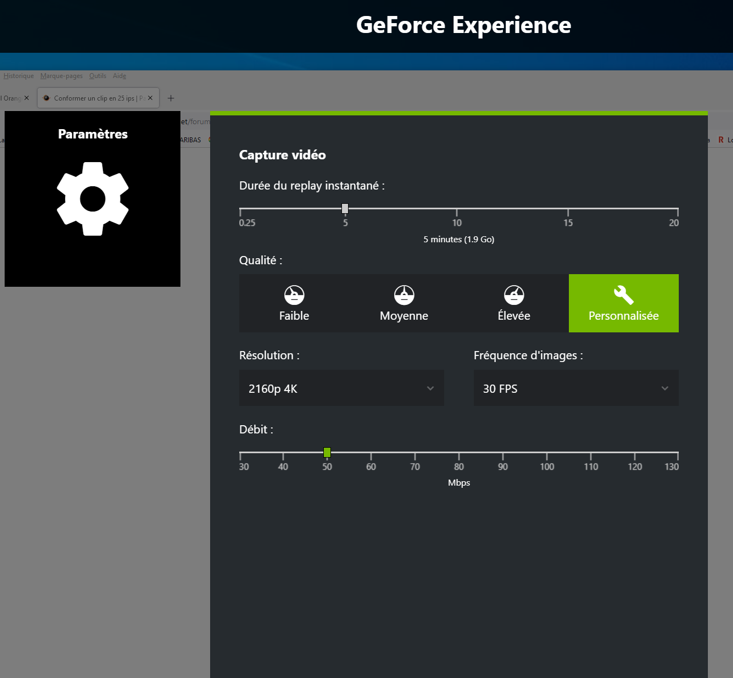The image size is (733, 678).
Task: Select the Faible quality preset
Action: tap(294, 303)
